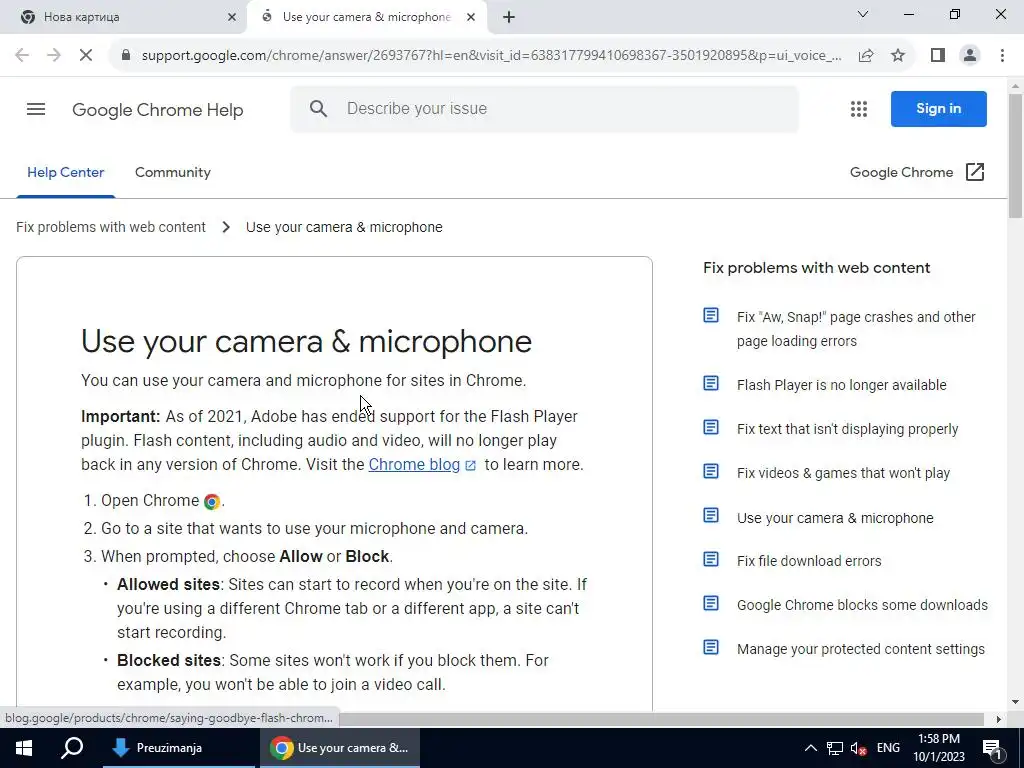Open the Google Chrome external link icon
The height and width of the screenshot is (768, 1024).
pyautogui.click(x=974, y=172)
